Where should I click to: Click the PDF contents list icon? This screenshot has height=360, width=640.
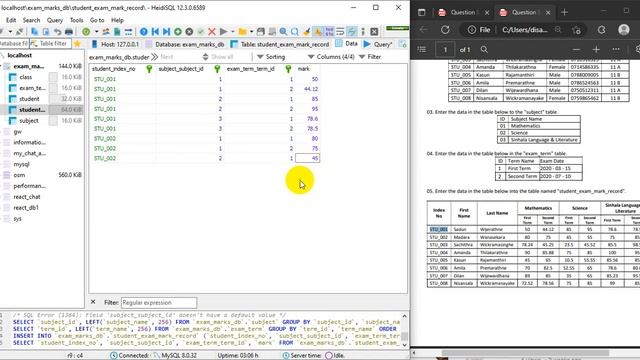[422, 49]
